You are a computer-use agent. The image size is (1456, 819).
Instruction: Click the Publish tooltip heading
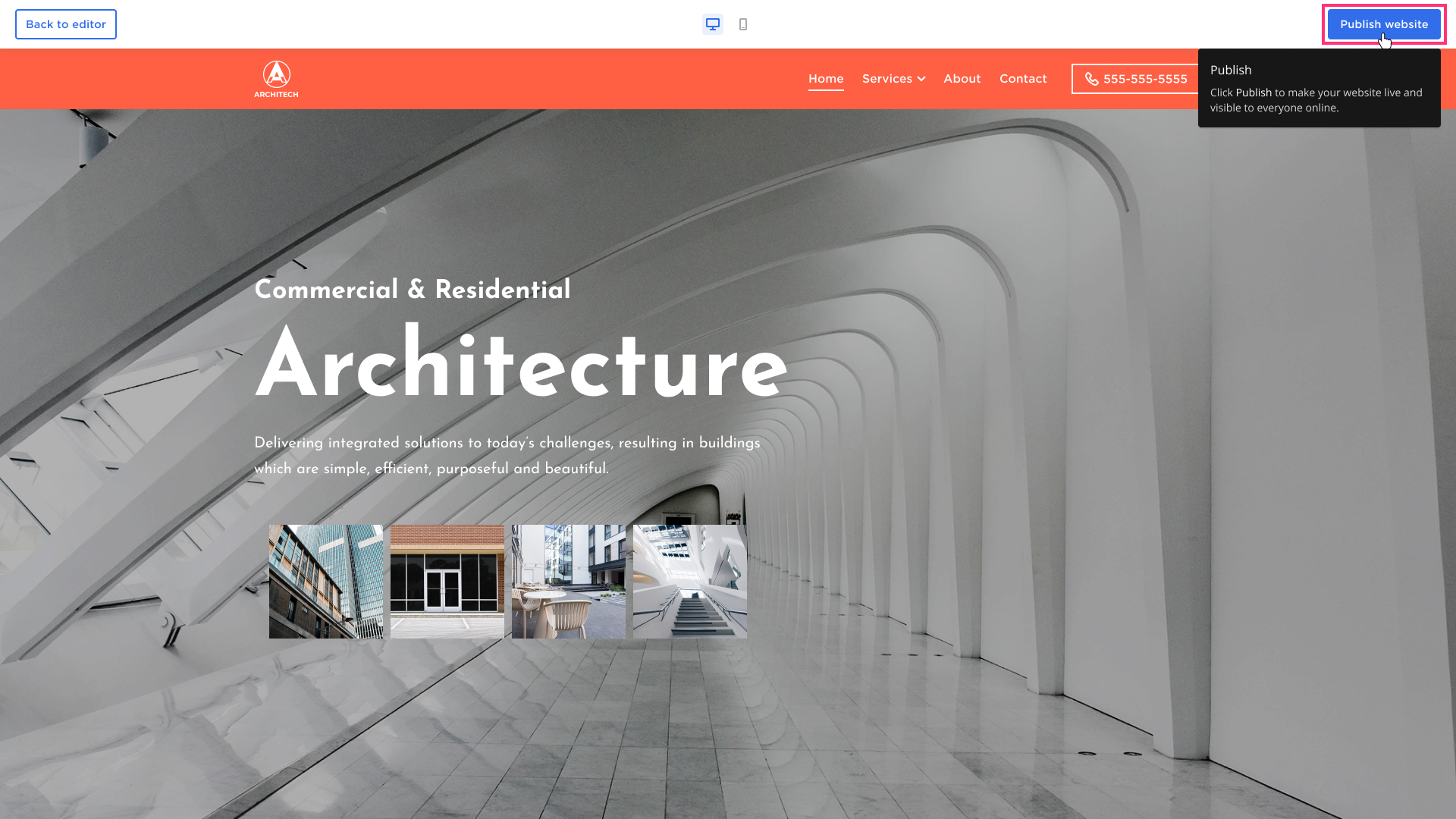tap(1231, 70)
